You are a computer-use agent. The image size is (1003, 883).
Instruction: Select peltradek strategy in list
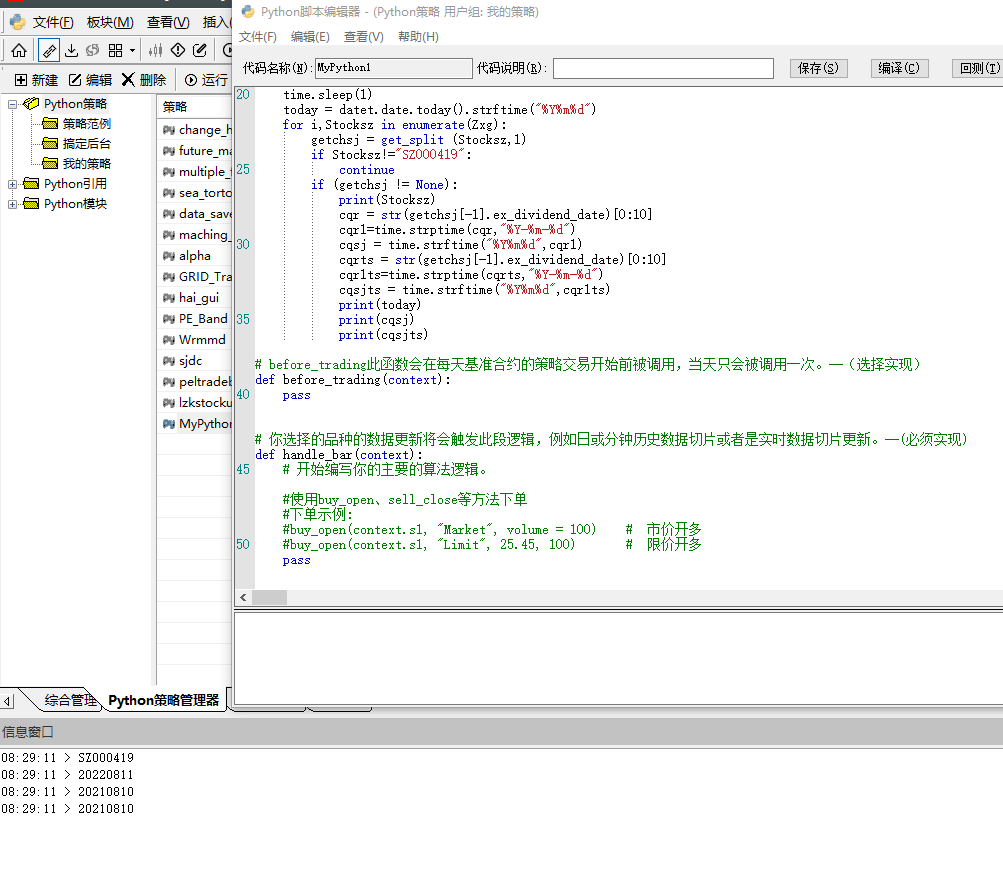(x=195, y=382)
